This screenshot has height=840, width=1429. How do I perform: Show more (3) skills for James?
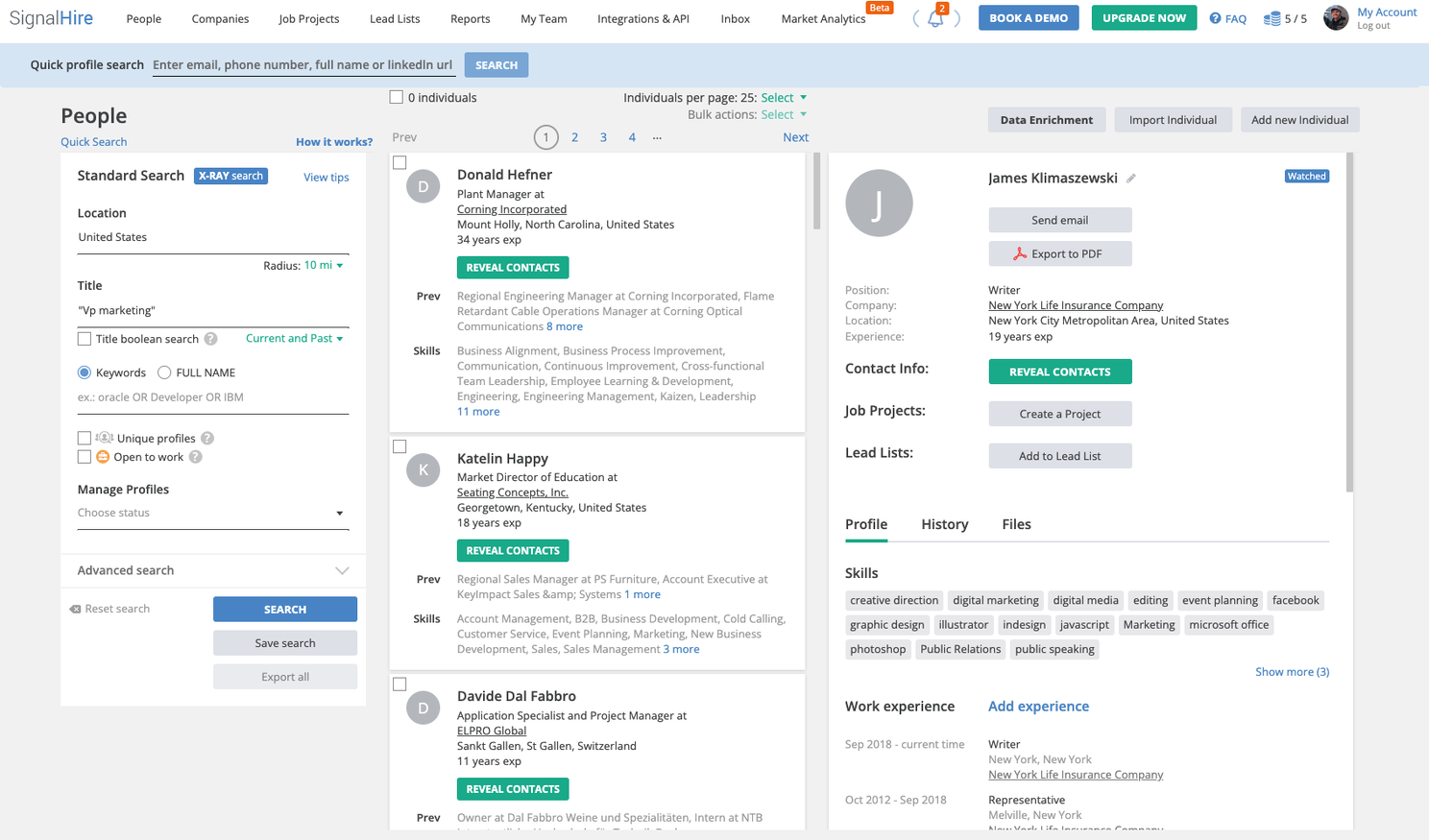[x=1292, y=672]
